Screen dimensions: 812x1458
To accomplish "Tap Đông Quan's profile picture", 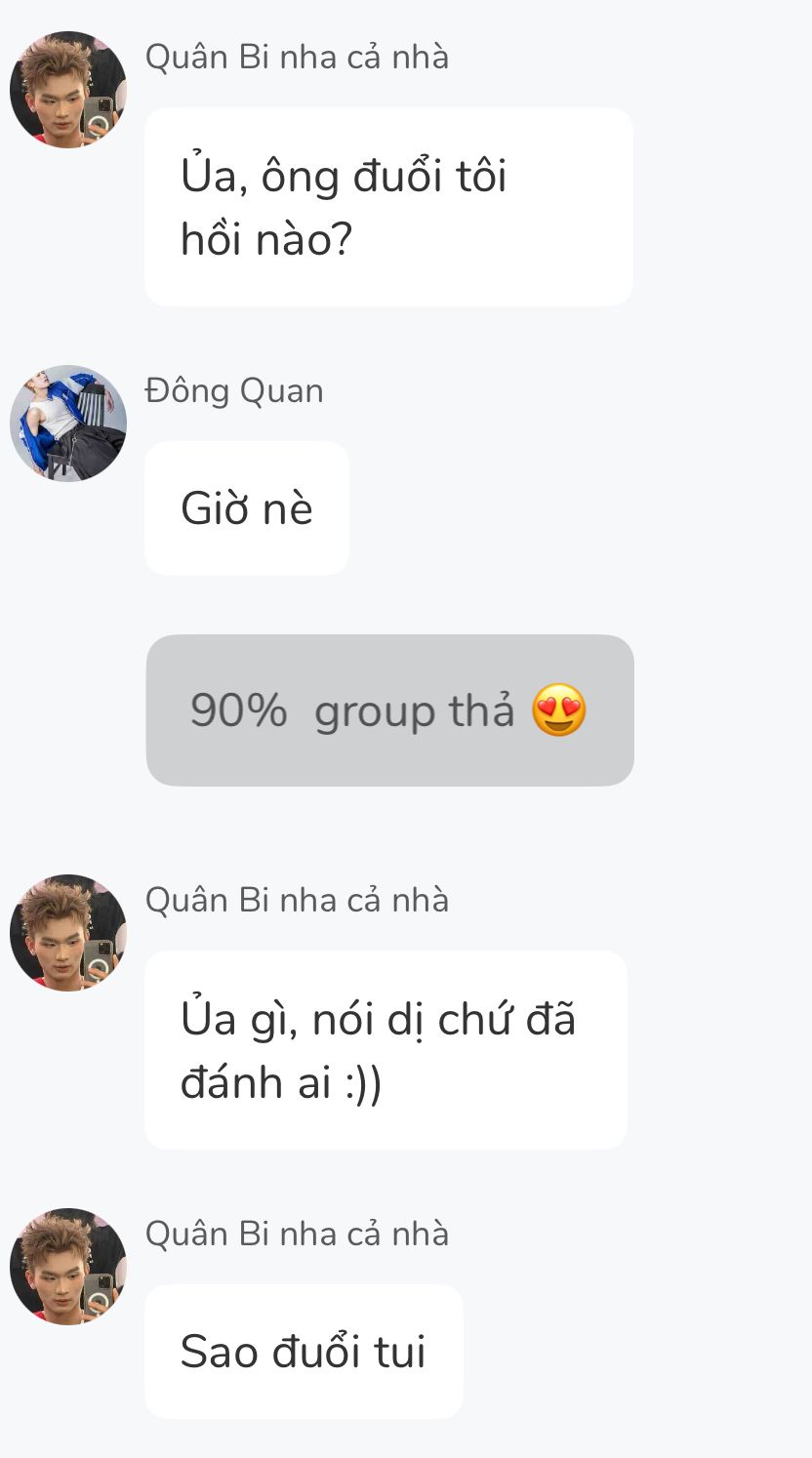I will tap(68, 424).
